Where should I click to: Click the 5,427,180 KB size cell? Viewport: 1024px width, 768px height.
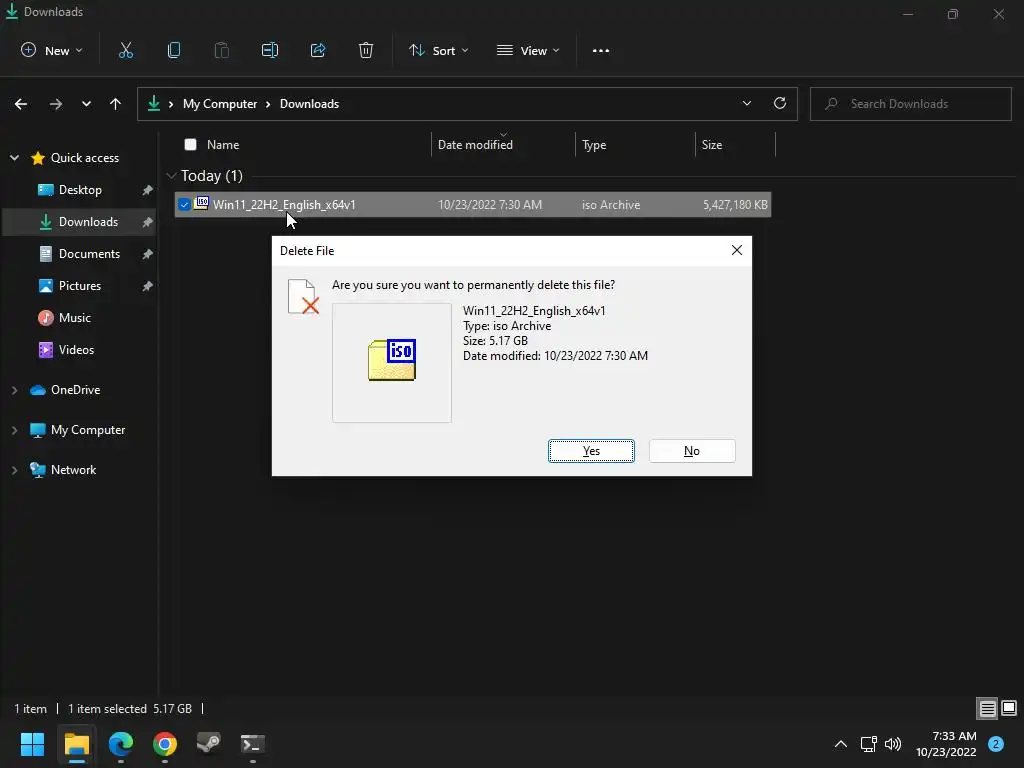(735, 204)
